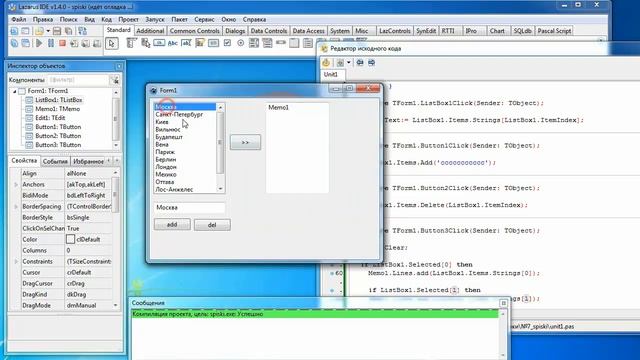Select the TButton component in palette
The image size is (640, 360).
(159, 43)
